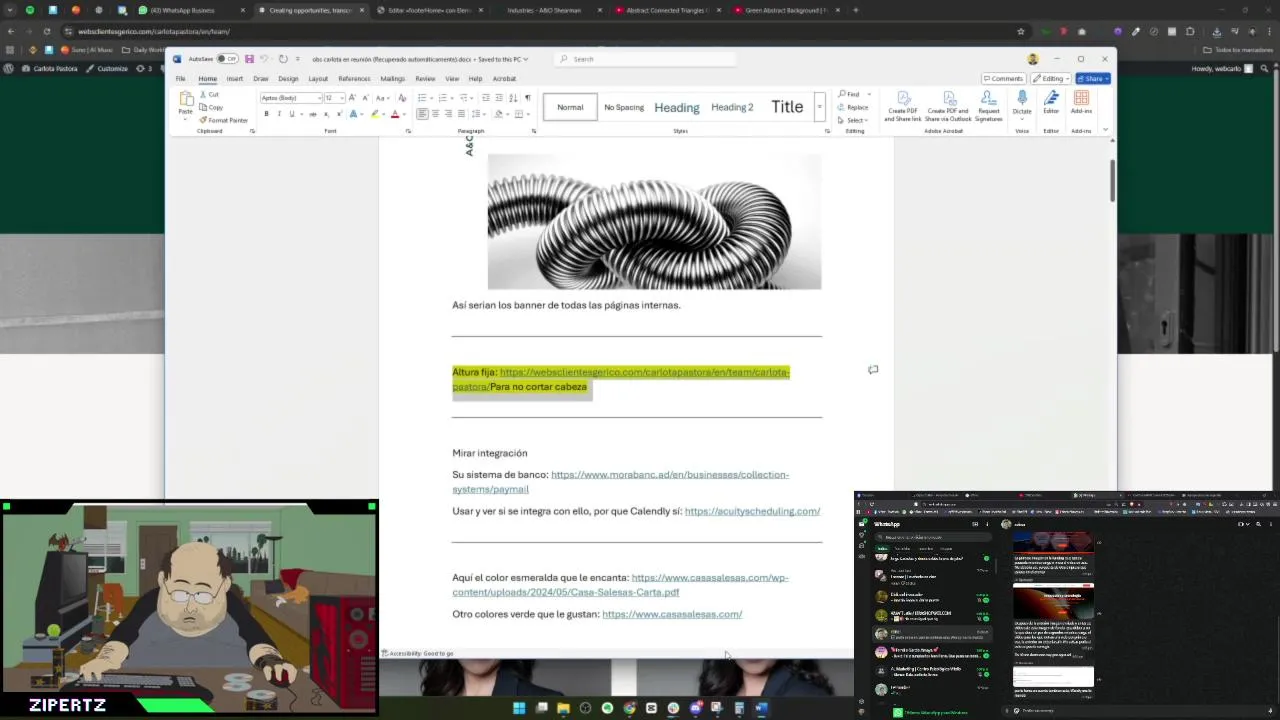1280x720 pixels.
Task: Click the Comments button in Word
Action: click(1003, 78)
